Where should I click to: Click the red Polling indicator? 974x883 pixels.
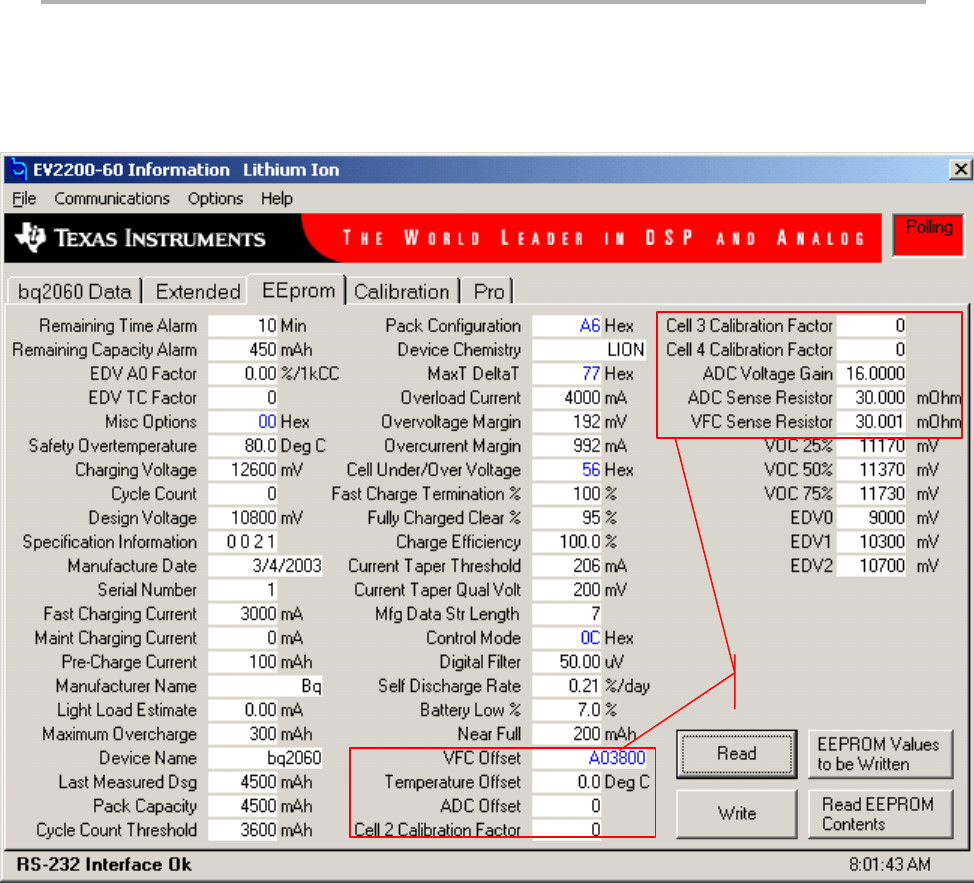point(928,234)
